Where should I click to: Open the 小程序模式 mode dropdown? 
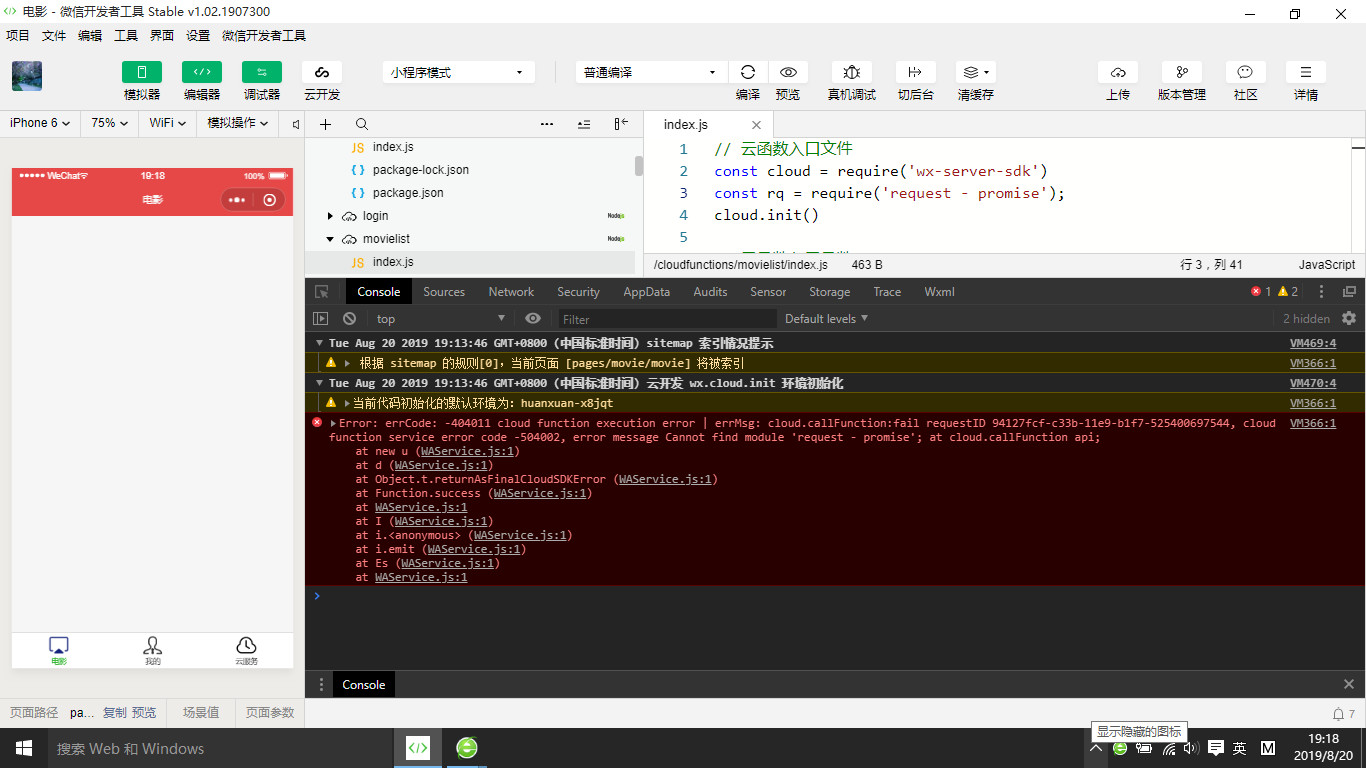coord(457,72)
